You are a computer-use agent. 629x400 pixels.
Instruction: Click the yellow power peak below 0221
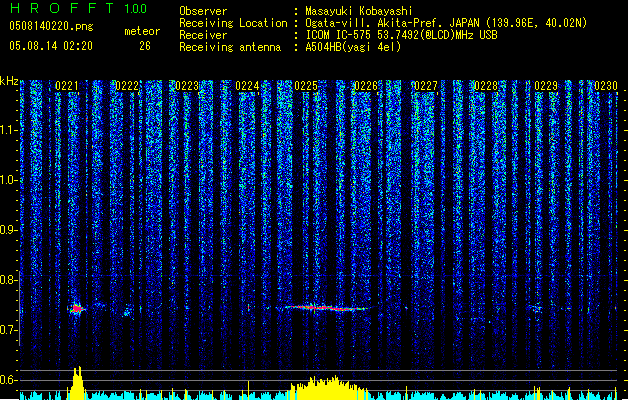tap(77, 383)
